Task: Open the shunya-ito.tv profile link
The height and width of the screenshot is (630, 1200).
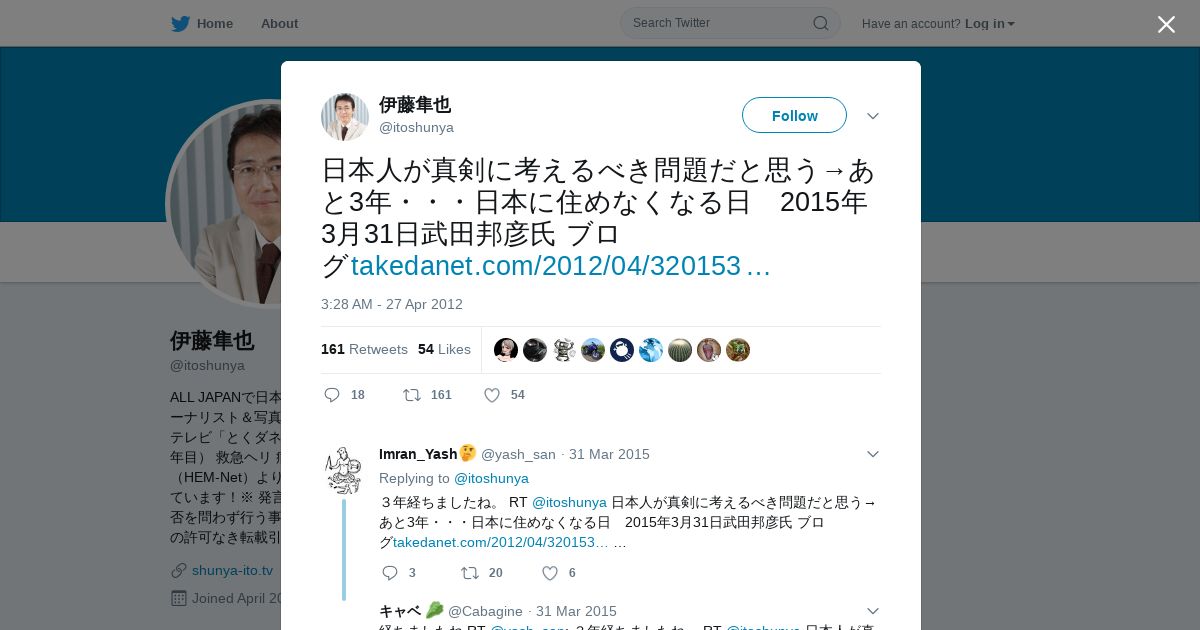Action: (232, 570)
